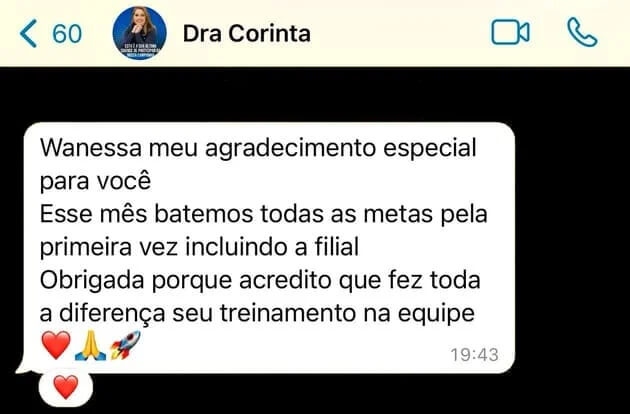This screenshot has height=414, width=630.
Task: Click header space between name and video icon
Action: click(401, 33)
